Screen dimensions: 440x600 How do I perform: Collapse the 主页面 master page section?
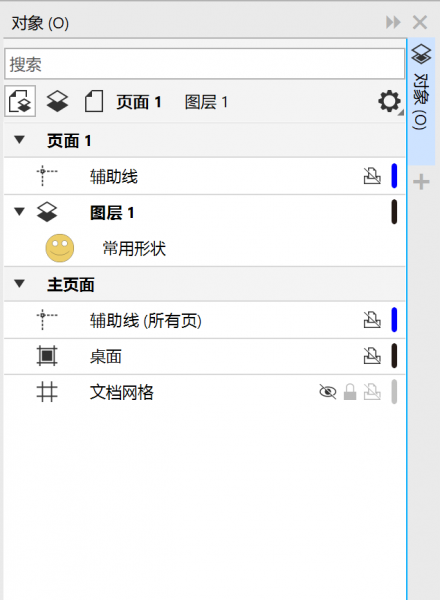[x=20, y=284]
